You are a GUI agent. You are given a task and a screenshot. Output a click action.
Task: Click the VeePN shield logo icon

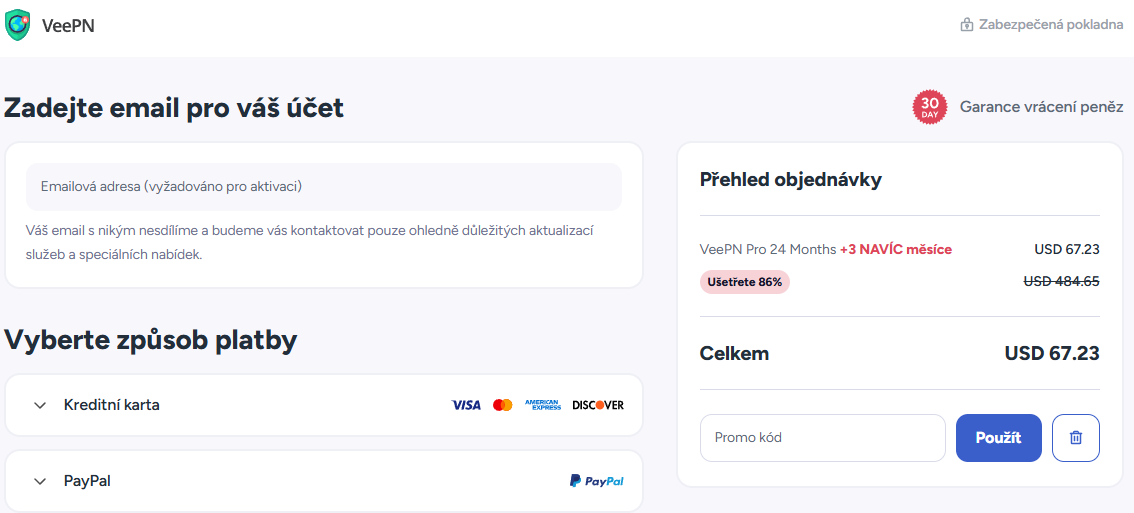pyautogui.click(x=18, y=25)
